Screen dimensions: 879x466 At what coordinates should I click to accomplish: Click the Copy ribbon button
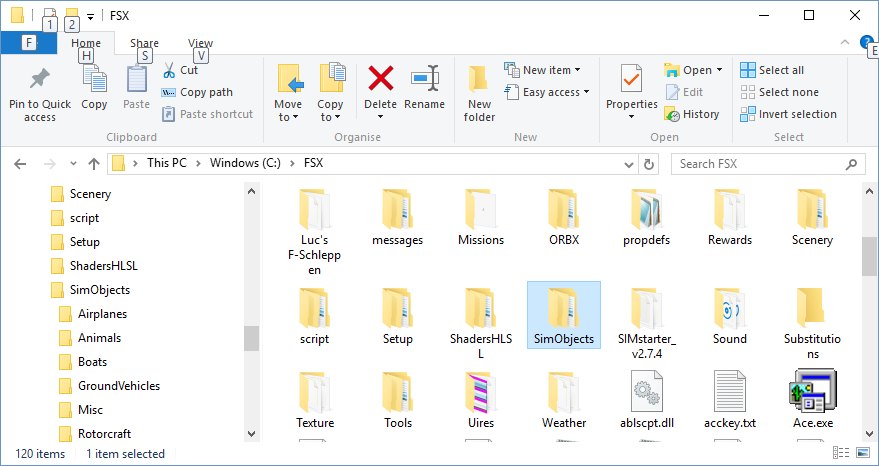pos(94,89)
